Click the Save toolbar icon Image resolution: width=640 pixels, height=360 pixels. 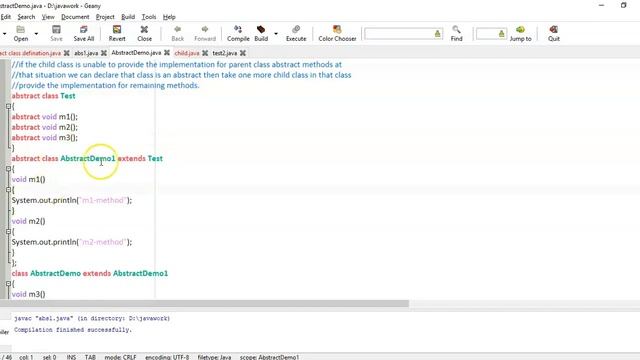tap(56, 33)
